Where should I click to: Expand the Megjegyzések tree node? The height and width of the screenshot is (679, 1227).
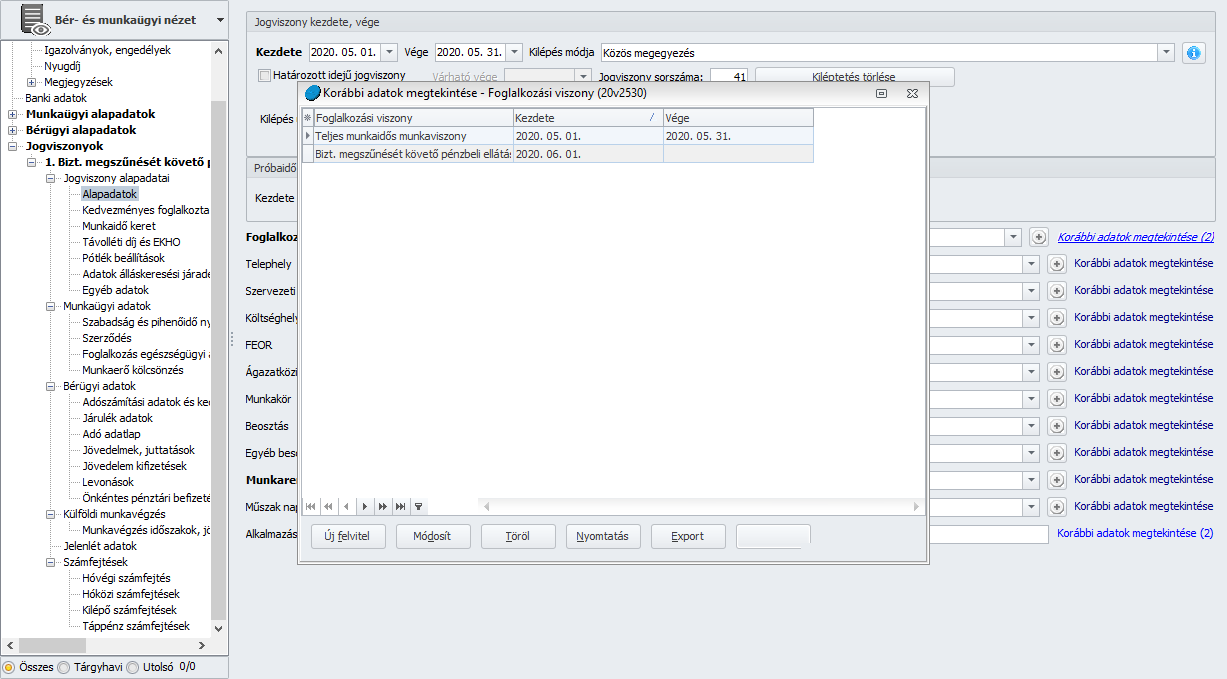pyautogui.click(x=31, y=82)
